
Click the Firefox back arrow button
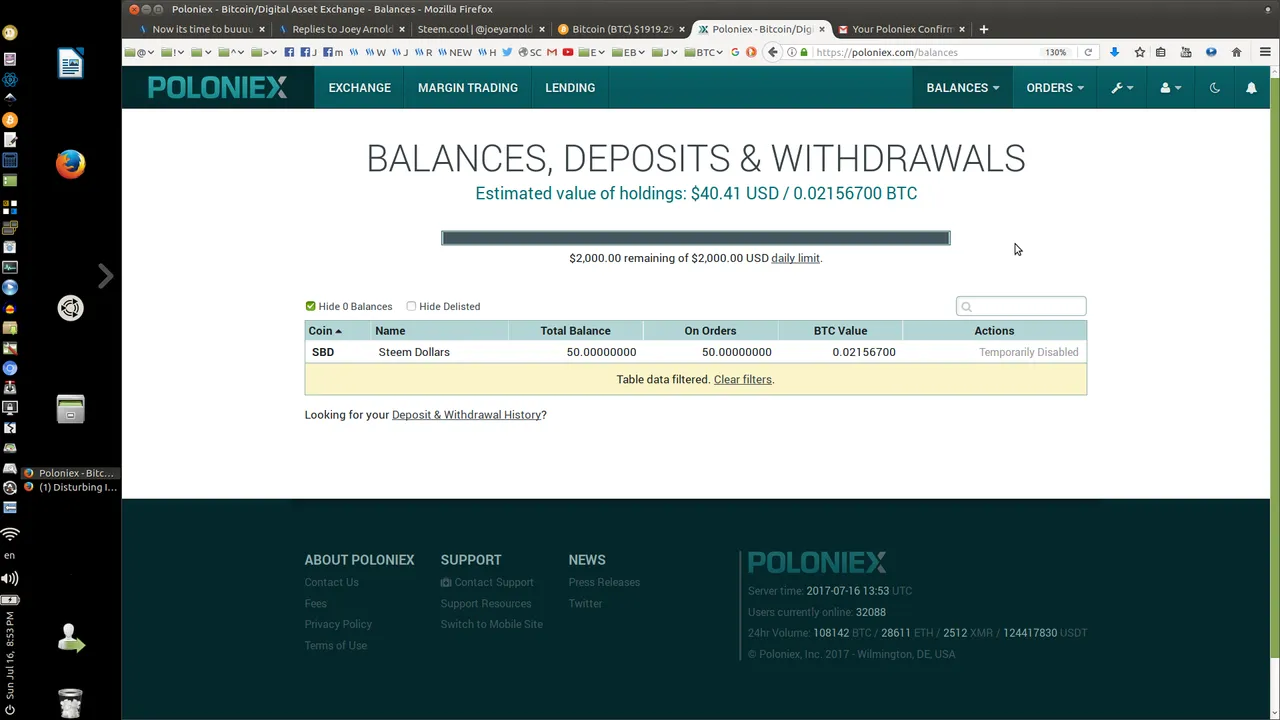(772, 52)
